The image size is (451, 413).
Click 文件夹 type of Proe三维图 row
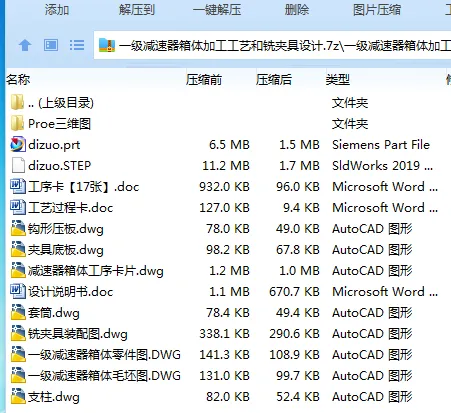click(350, 124)
